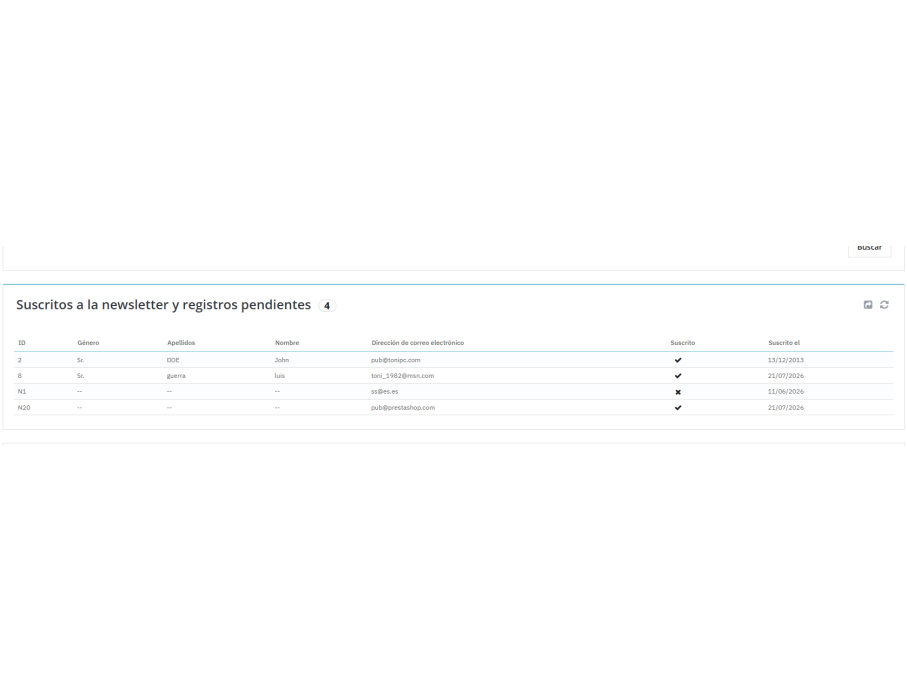Click surname DOE in the table
This screenshot has width=907, height=693.
click(x=173, y=360)
